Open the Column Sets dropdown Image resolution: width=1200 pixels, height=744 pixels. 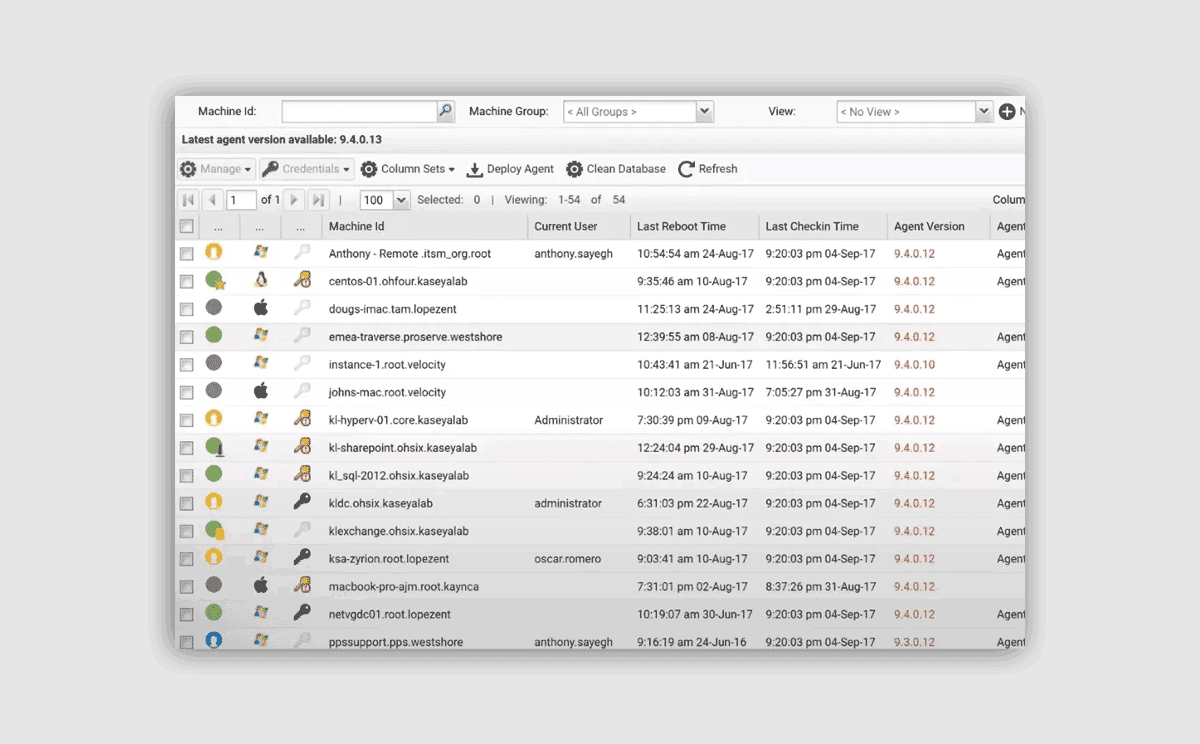pos(408,169)
